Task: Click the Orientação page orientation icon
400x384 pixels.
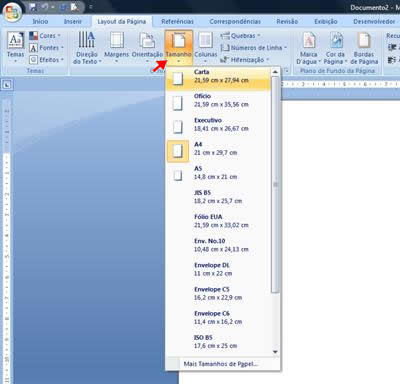Action: point(147,41)
